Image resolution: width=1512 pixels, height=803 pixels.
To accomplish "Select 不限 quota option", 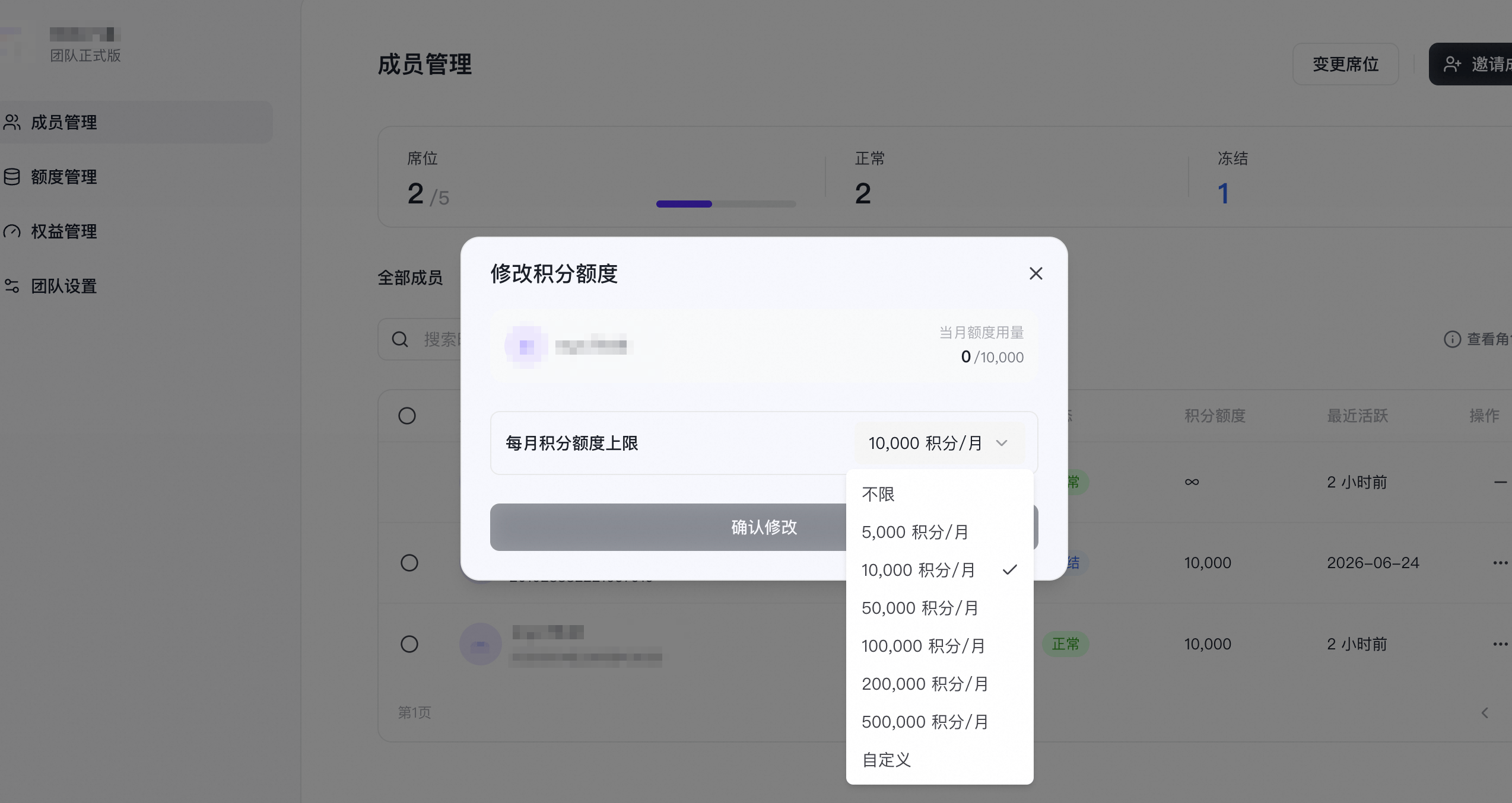I will [939, 494].
